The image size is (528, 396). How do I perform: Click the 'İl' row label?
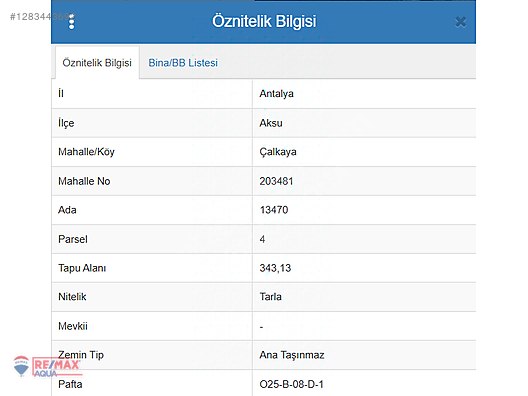click(x=61, y=93)
